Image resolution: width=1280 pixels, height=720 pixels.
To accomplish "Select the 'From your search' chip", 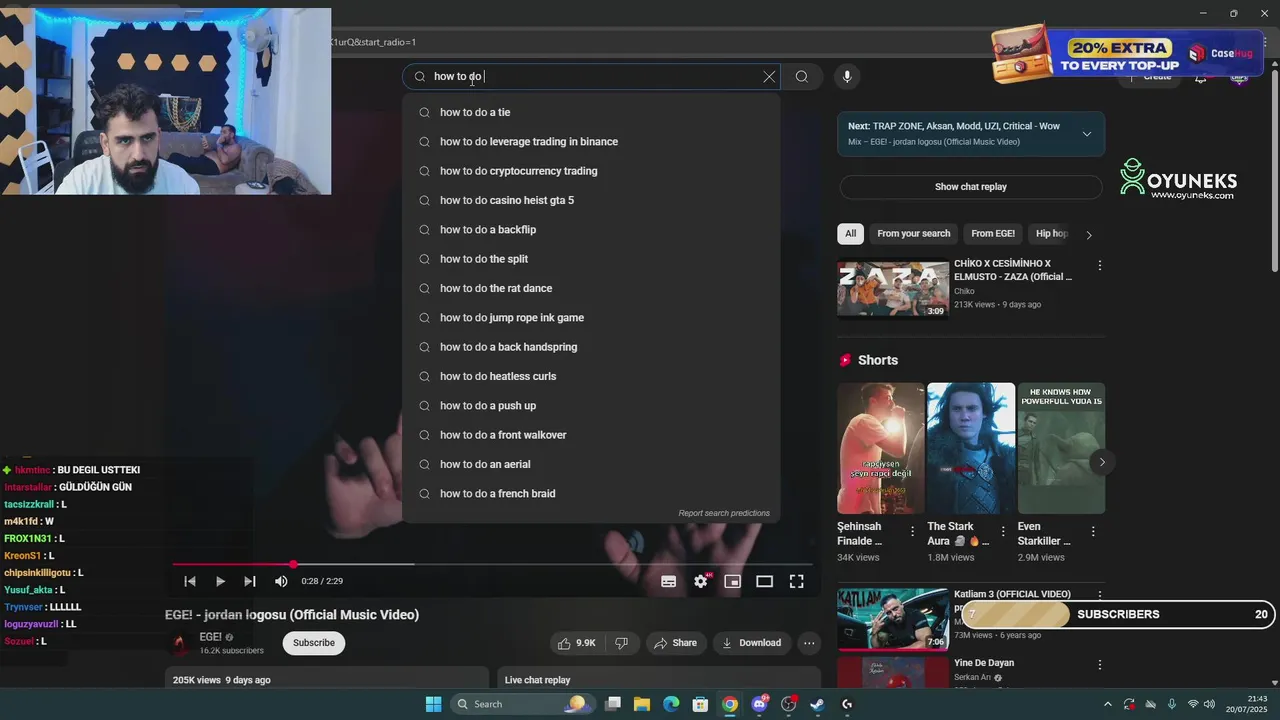I will [x=914, y=234].
